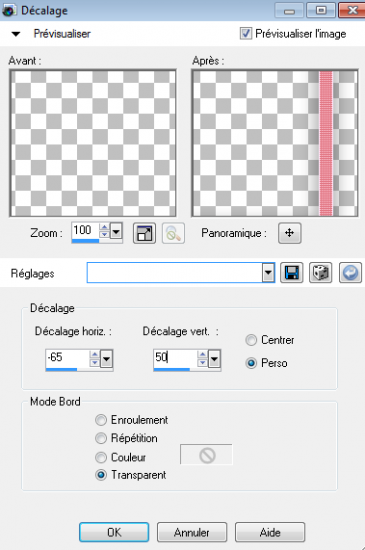The width and height of the screenshot is (365, 550).
Task: Click the Avant preview pane
Action: (x=93, y=143)
